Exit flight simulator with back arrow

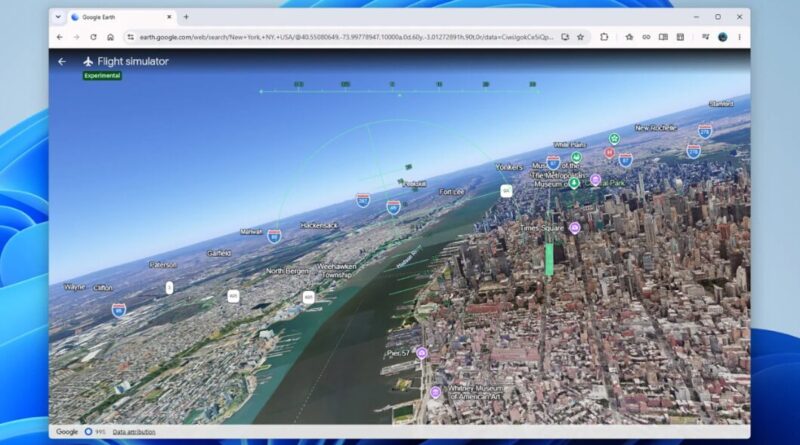(62, 62)
